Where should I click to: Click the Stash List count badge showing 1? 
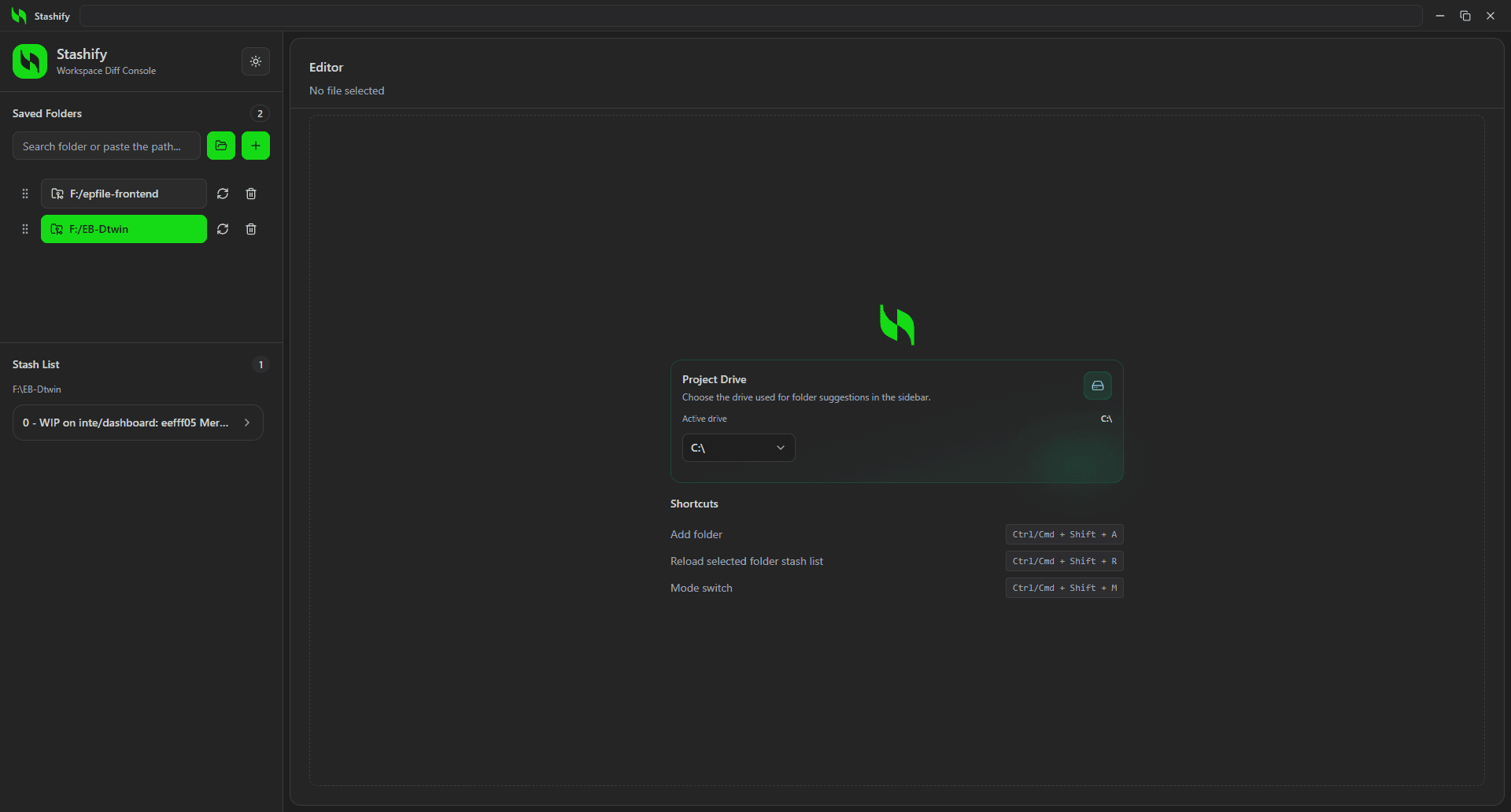(260, 364)
